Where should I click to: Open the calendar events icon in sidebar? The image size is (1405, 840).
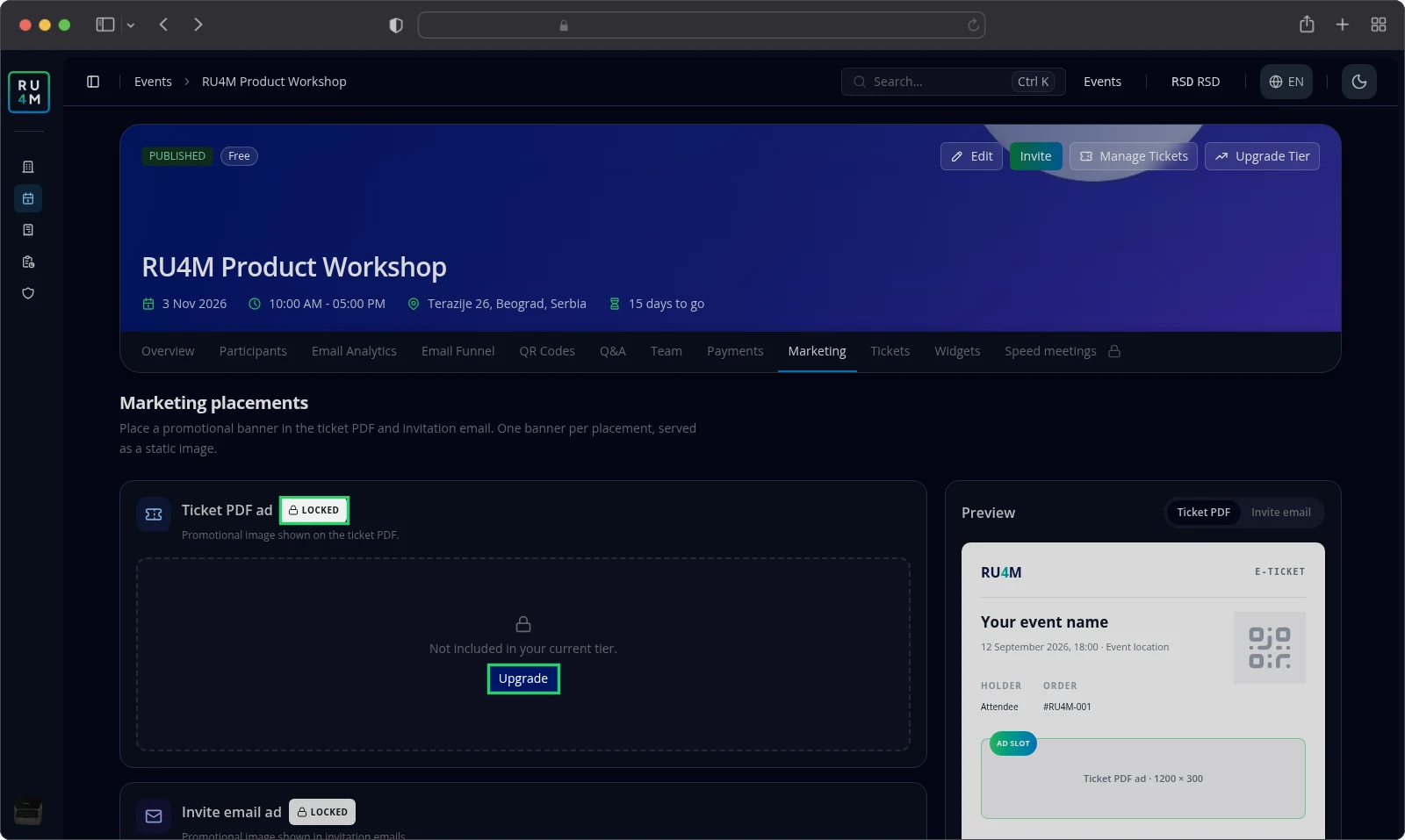28,198
